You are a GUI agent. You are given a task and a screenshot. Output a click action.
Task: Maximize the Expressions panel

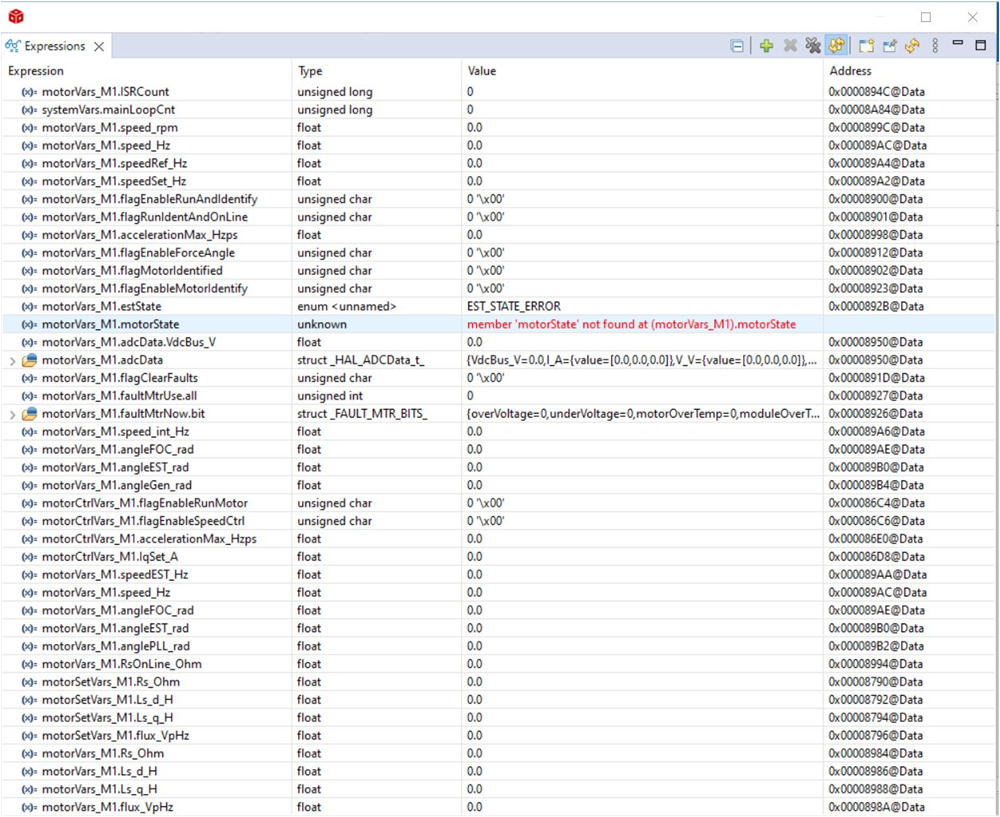pyautogui.click(x=982, y=44)
